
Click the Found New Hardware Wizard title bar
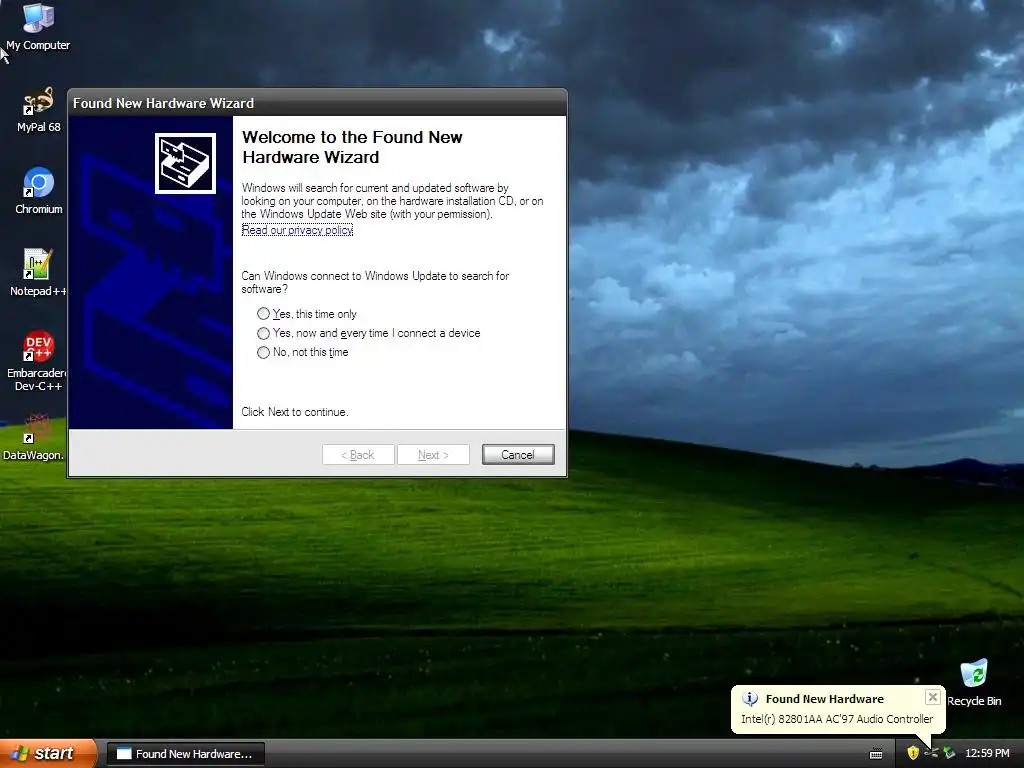point(317,103)
